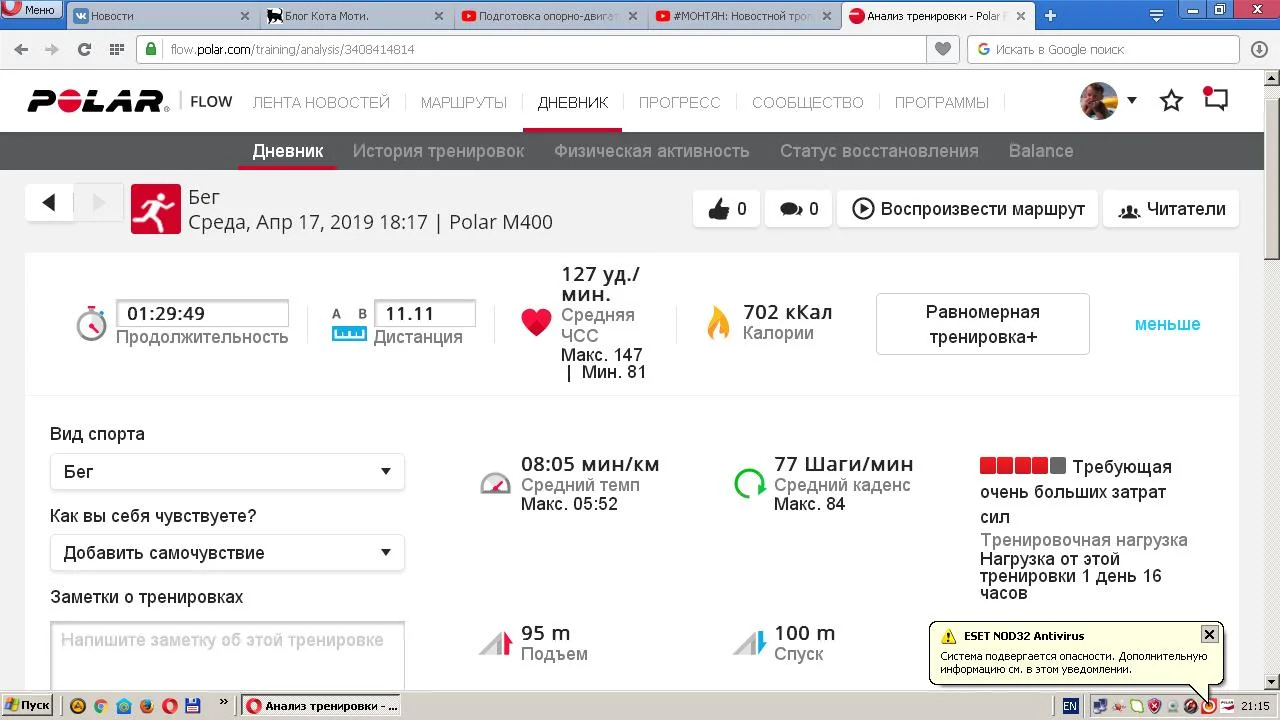Switch to the Блог Кота Моти tab
1280x720 pixels.
coord(355,16)
